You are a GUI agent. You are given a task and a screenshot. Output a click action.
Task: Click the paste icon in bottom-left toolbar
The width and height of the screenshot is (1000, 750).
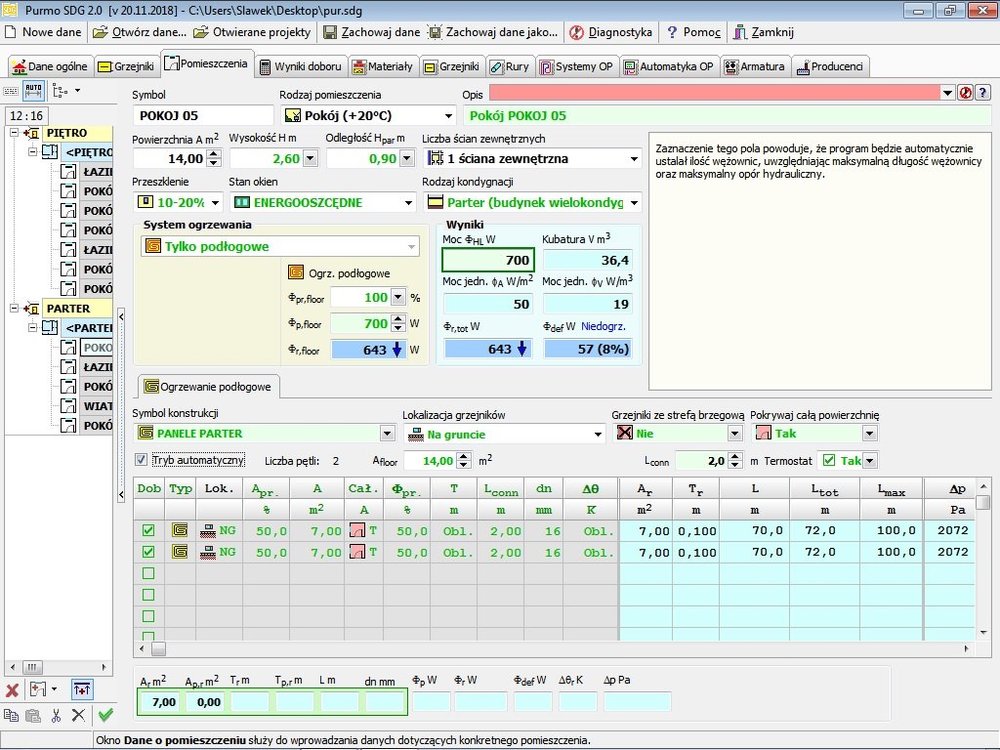coord(33,715)
